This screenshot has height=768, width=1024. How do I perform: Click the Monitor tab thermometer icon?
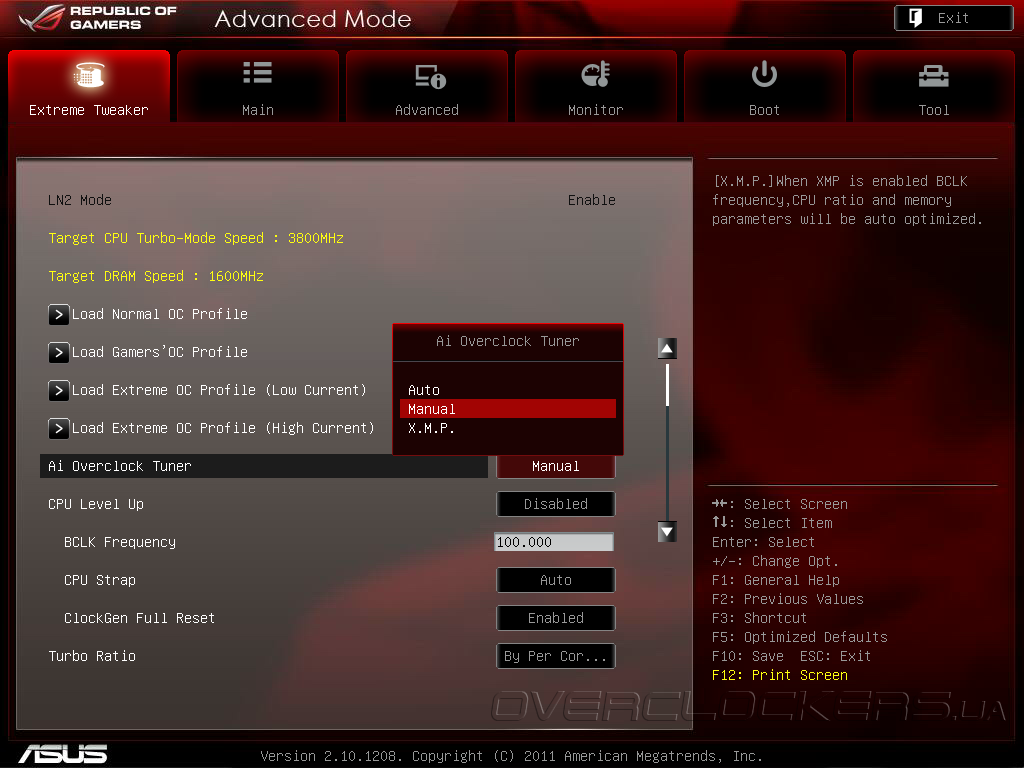pos(596,74)
